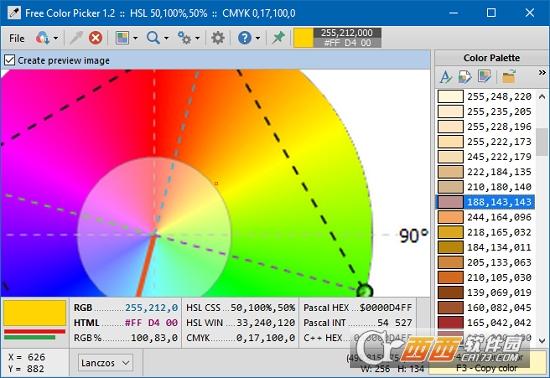
Task: Select palette row 205,133,063
Action: point(486,262)
